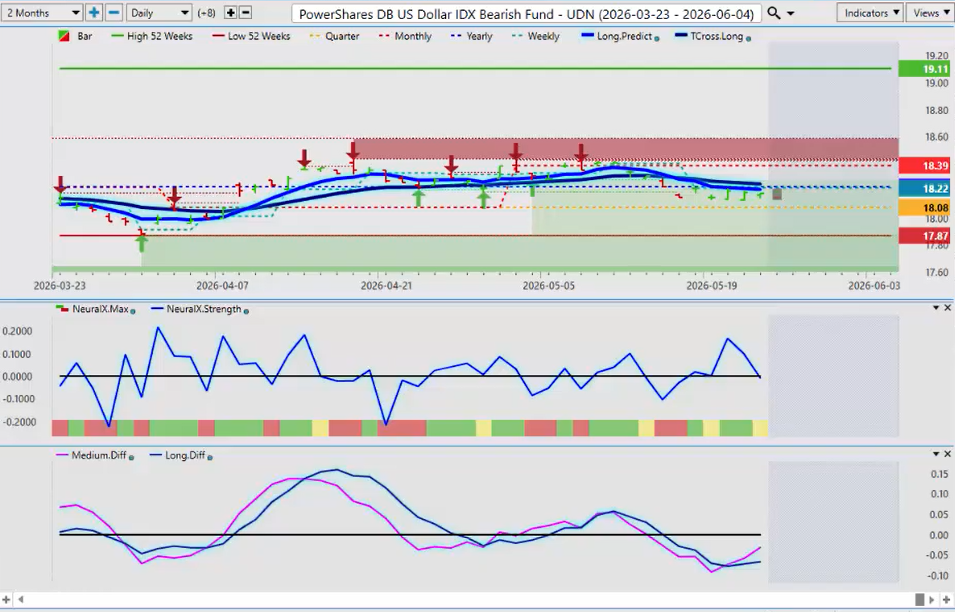This screenshot has height=612, width=955.
Task: Toggle the High 52 Weeks legend item
Action: (x=152, y=36)
